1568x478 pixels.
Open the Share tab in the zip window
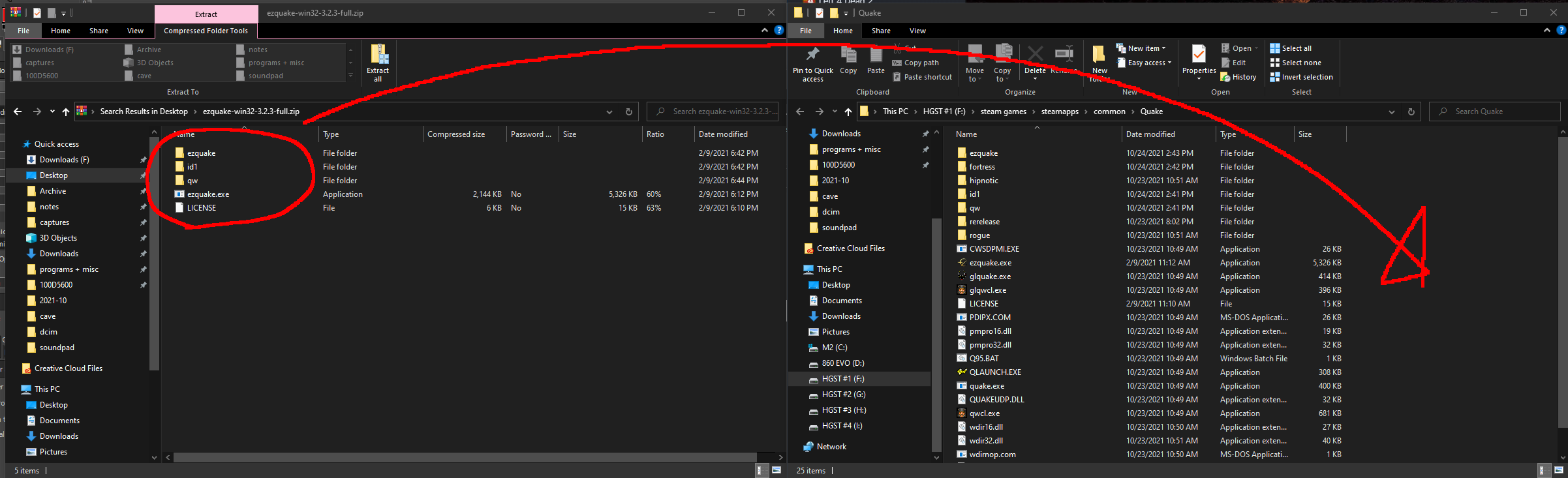pos(99,31)
